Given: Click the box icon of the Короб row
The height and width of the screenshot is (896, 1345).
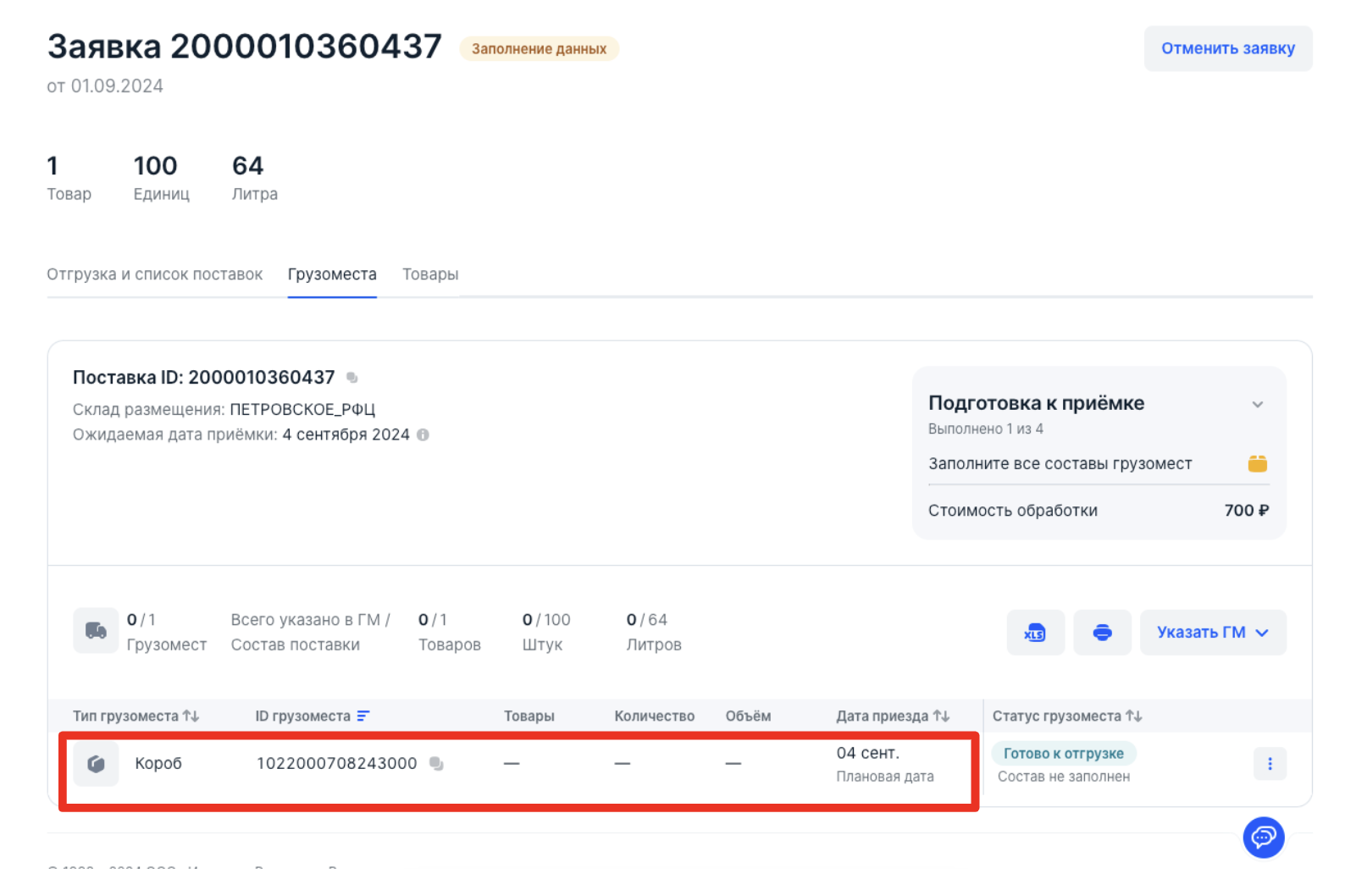Looking at the screenshot, I should point(96,764).
